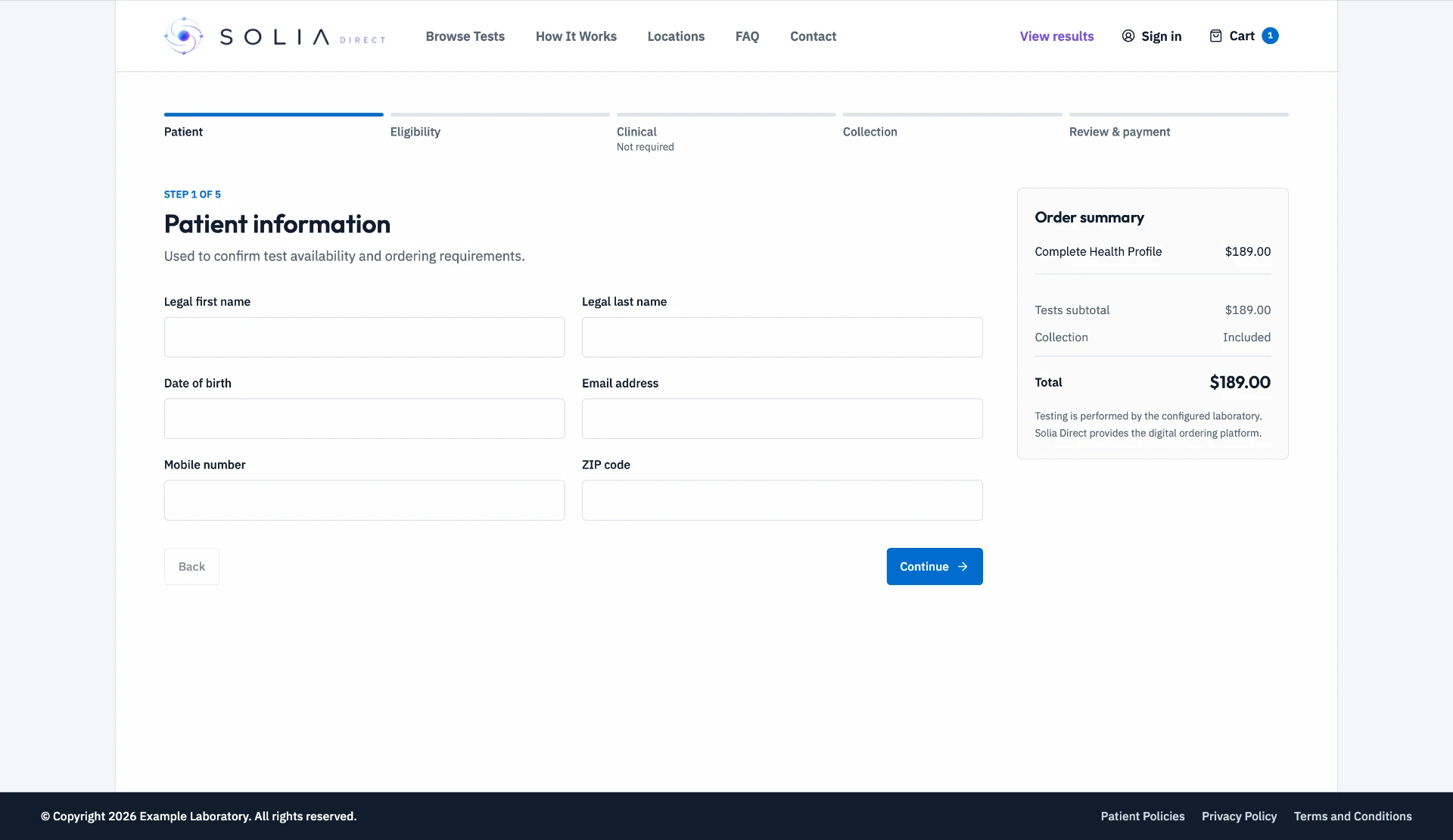The width and height of the screenshot is (1453, 840).
Task: Open Privacy Policy footer link
Action: click(x=1239, y=817)
